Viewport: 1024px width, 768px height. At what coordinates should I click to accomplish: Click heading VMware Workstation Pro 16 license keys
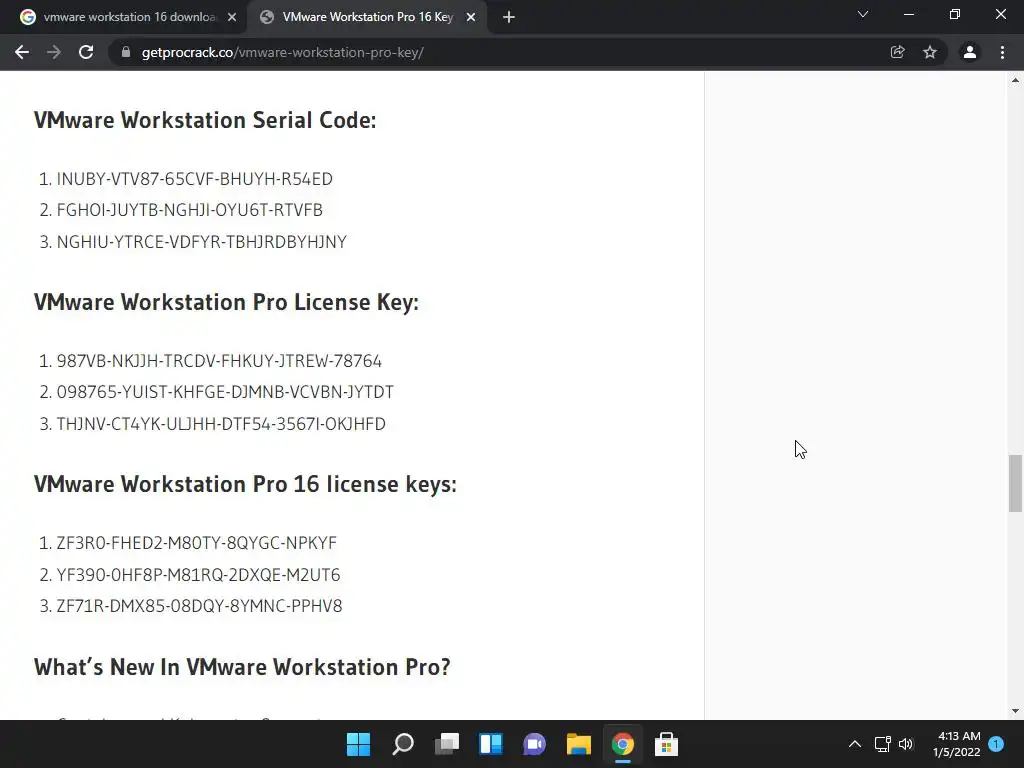point(246,485)
